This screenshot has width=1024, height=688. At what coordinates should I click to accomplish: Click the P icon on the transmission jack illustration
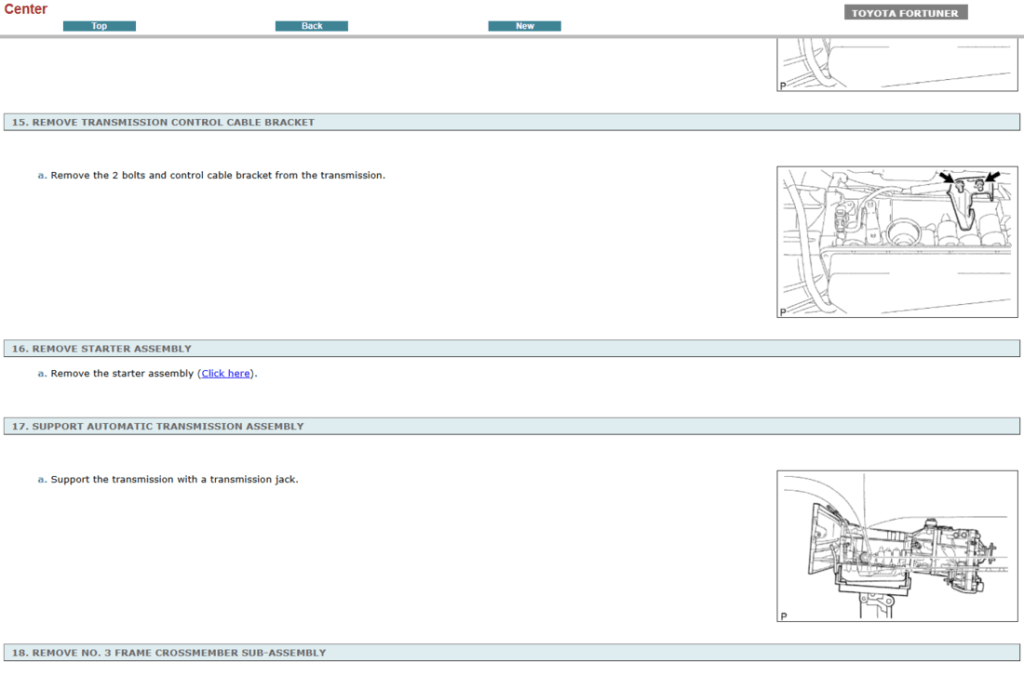782,615
